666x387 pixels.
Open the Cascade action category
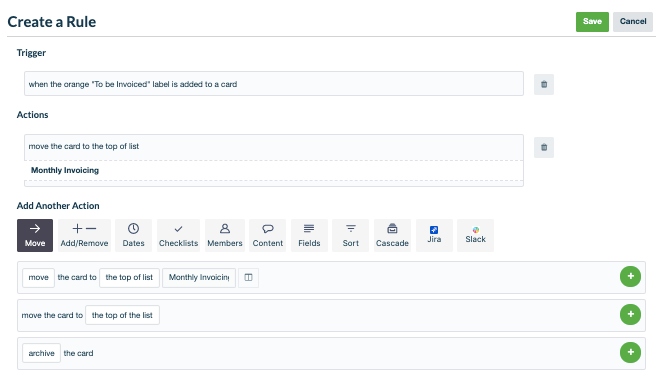(392, 235)
